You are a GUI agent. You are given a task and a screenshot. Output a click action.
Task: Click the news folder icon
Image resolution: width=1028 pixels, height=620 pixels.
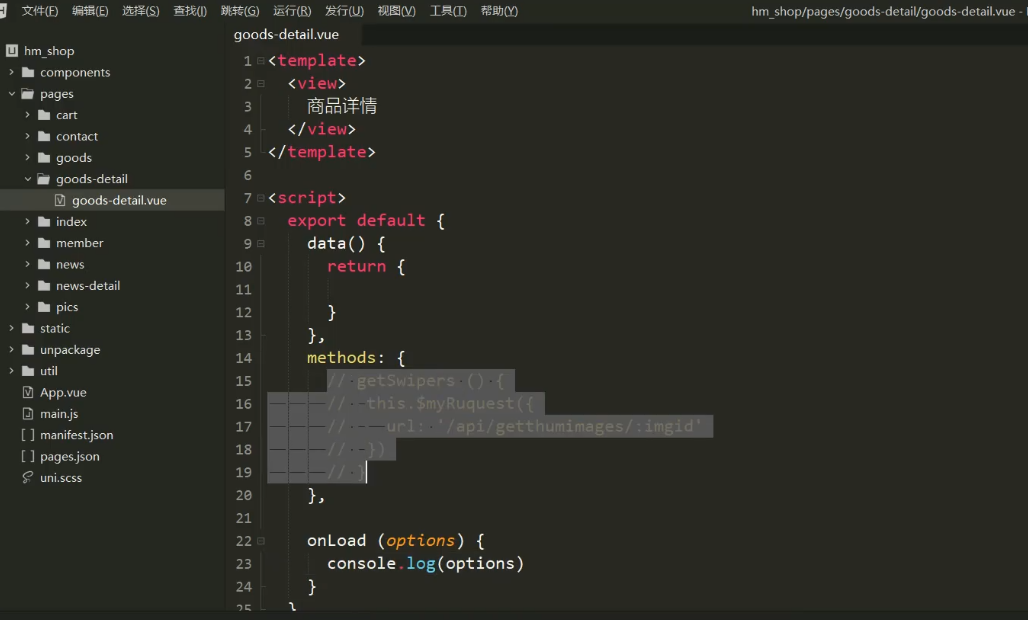point(44,264)
